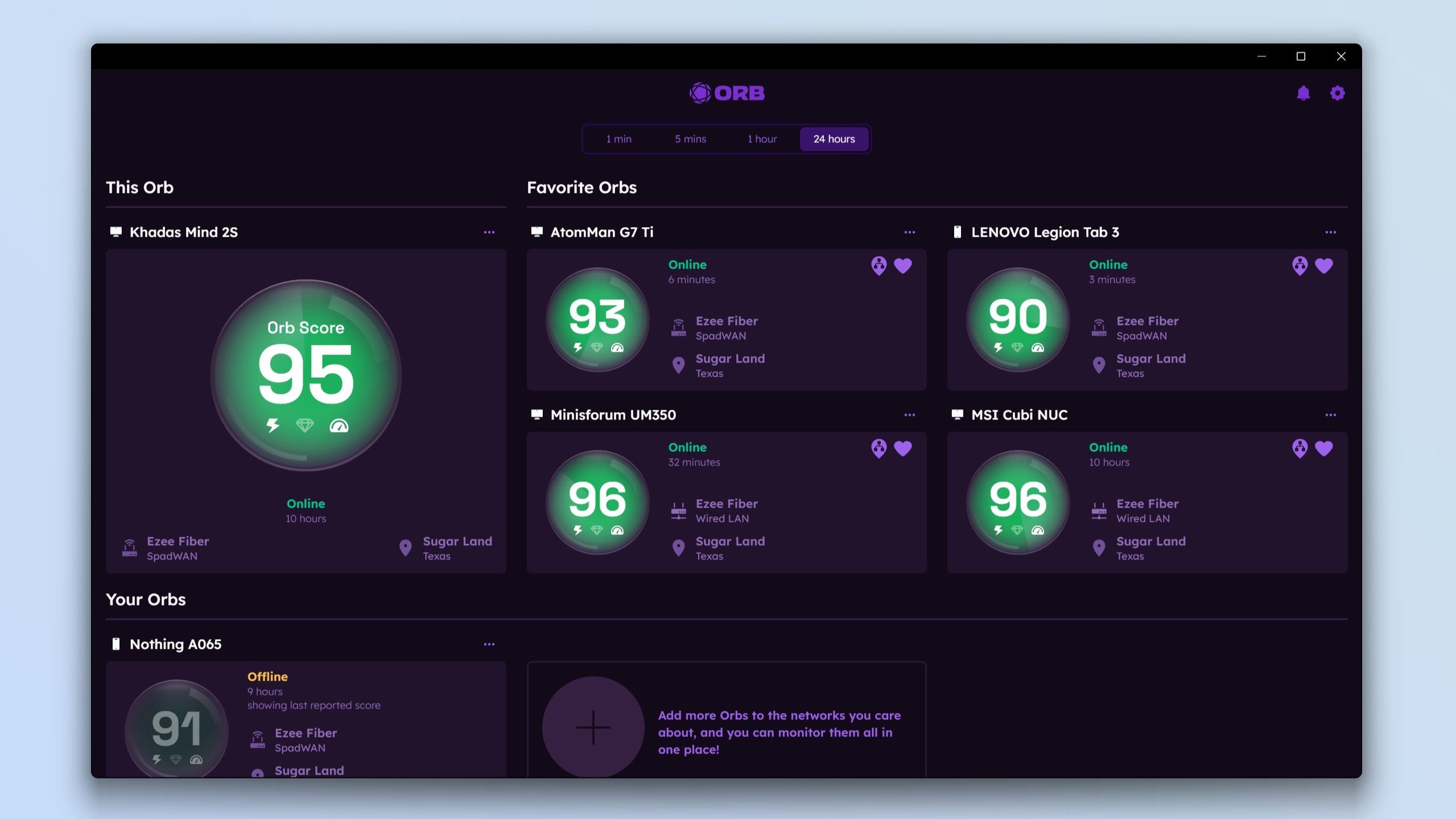
Task: Open the notifications bell
Action: [x=1303, y=93]
